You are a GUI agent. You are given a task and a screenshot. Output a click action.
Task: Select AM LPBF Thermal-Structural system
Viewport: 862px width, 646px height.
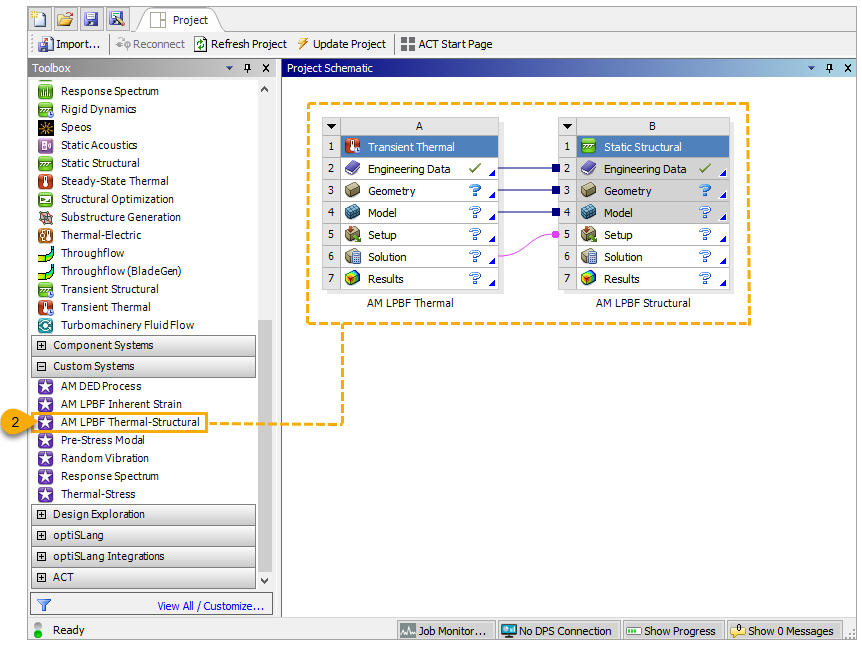click(119, 422)
